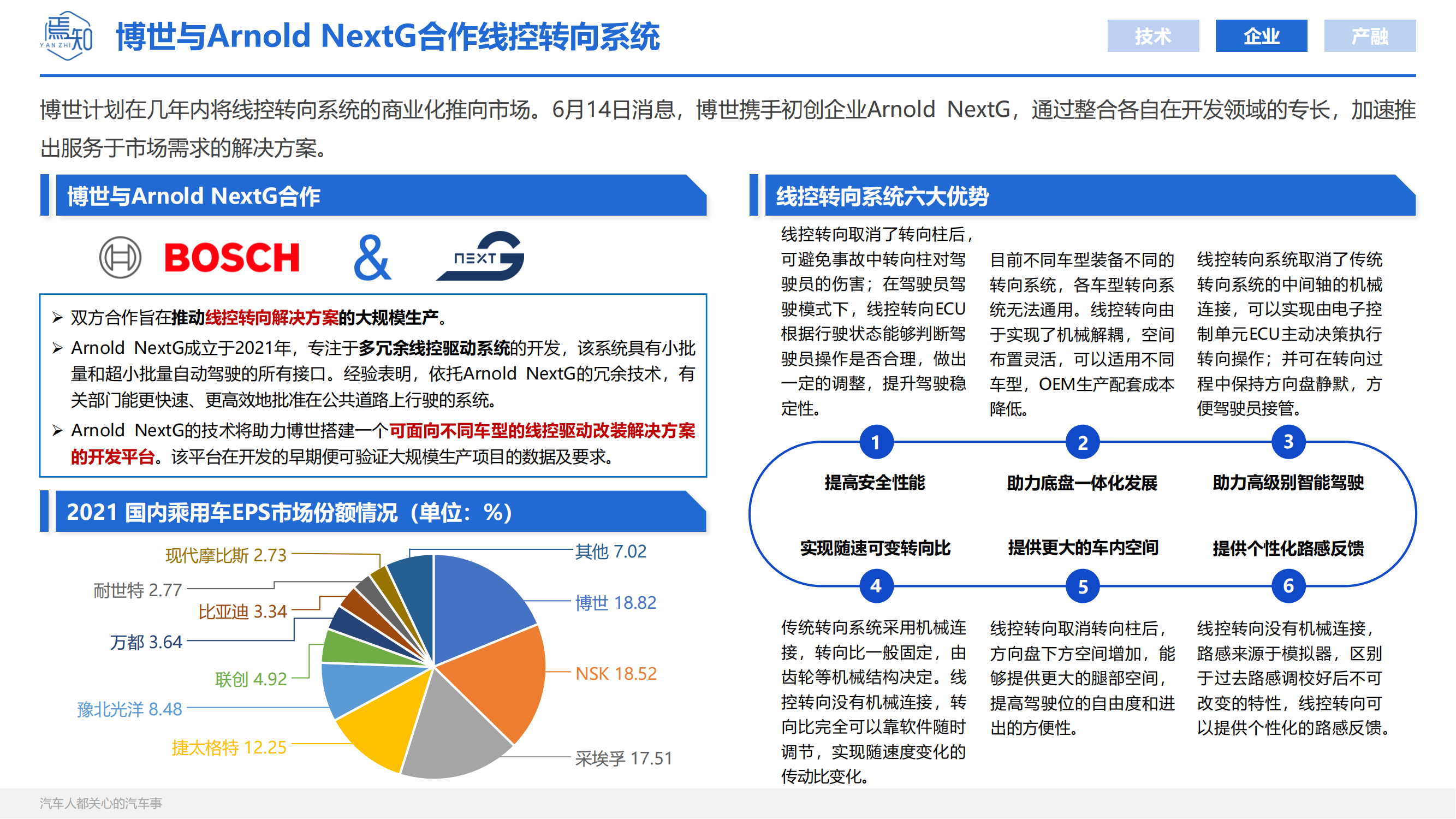The height and width of the screenshot is (819, 1456).
Task: Select the 技术 tab
Action: tap(1154, 36)
